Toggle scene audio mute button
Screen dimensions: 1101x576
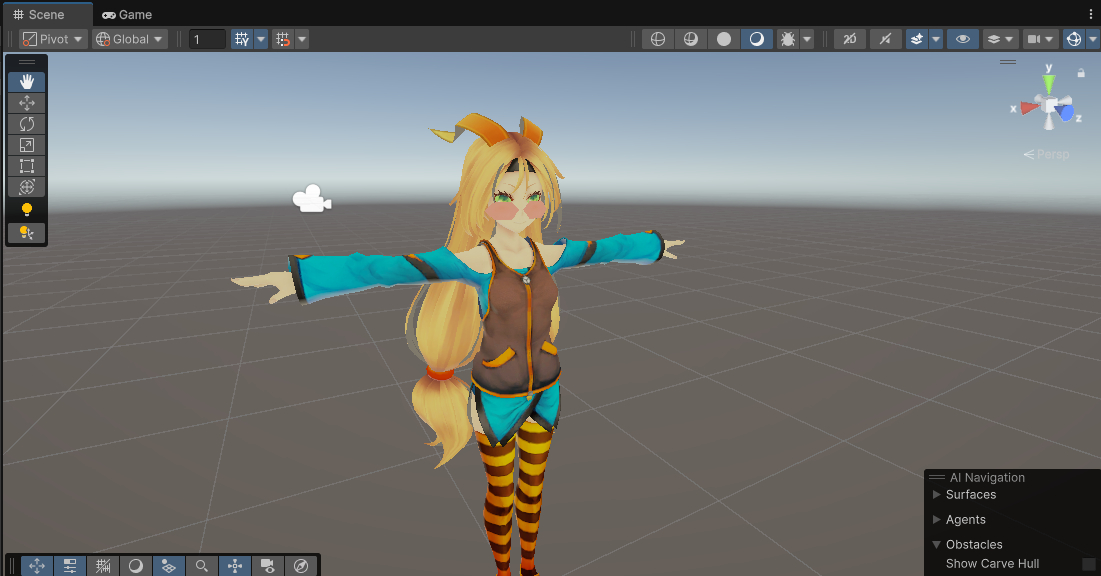885,39
